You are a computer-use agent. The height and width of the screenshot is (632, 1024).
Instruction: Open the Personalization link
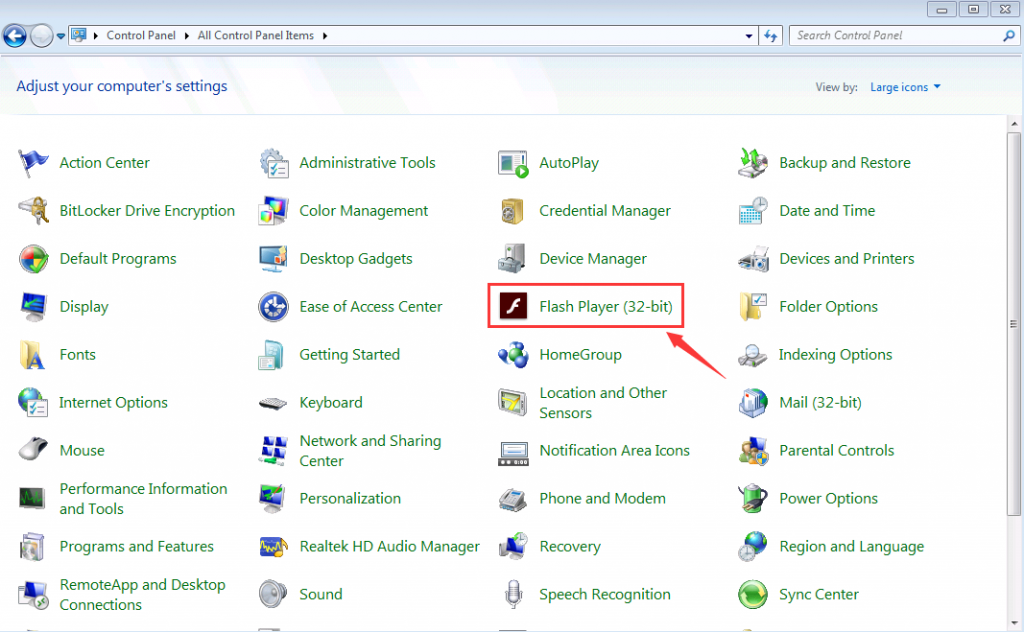pyautogui.click(x=350, y=498)
